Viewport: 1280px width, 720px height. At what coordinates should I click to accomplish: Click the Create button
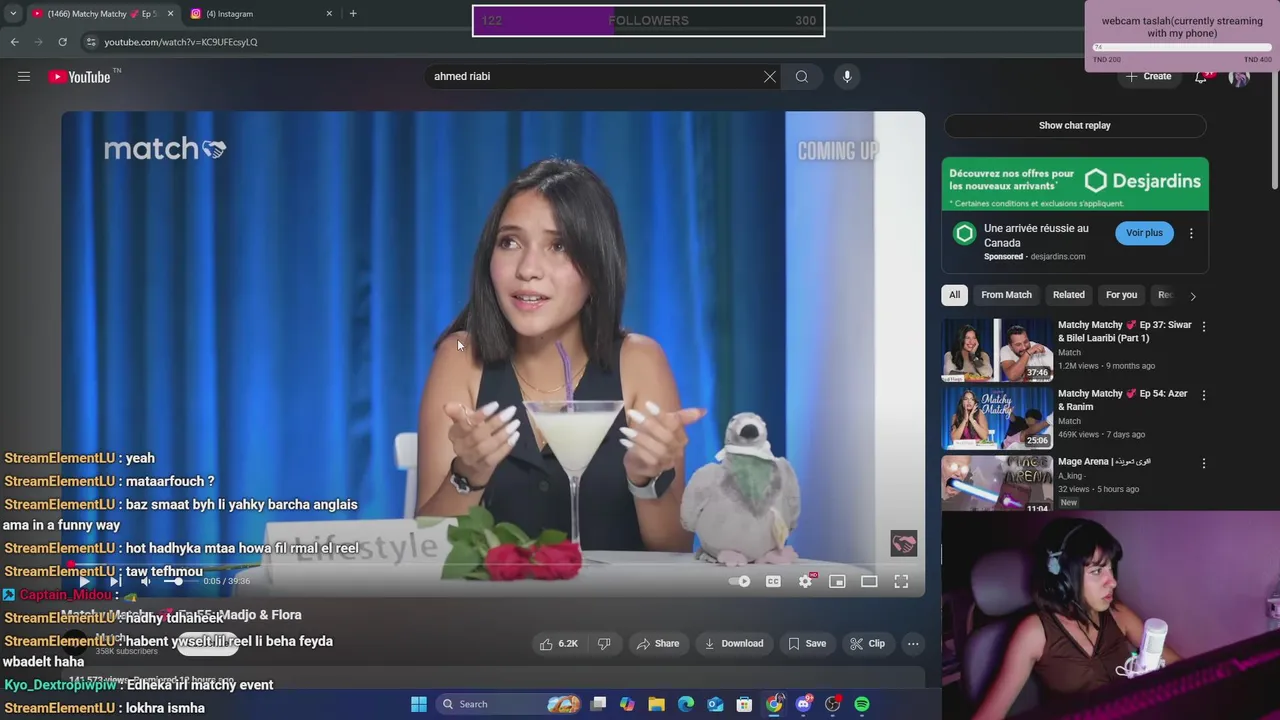click(1148, 77)
